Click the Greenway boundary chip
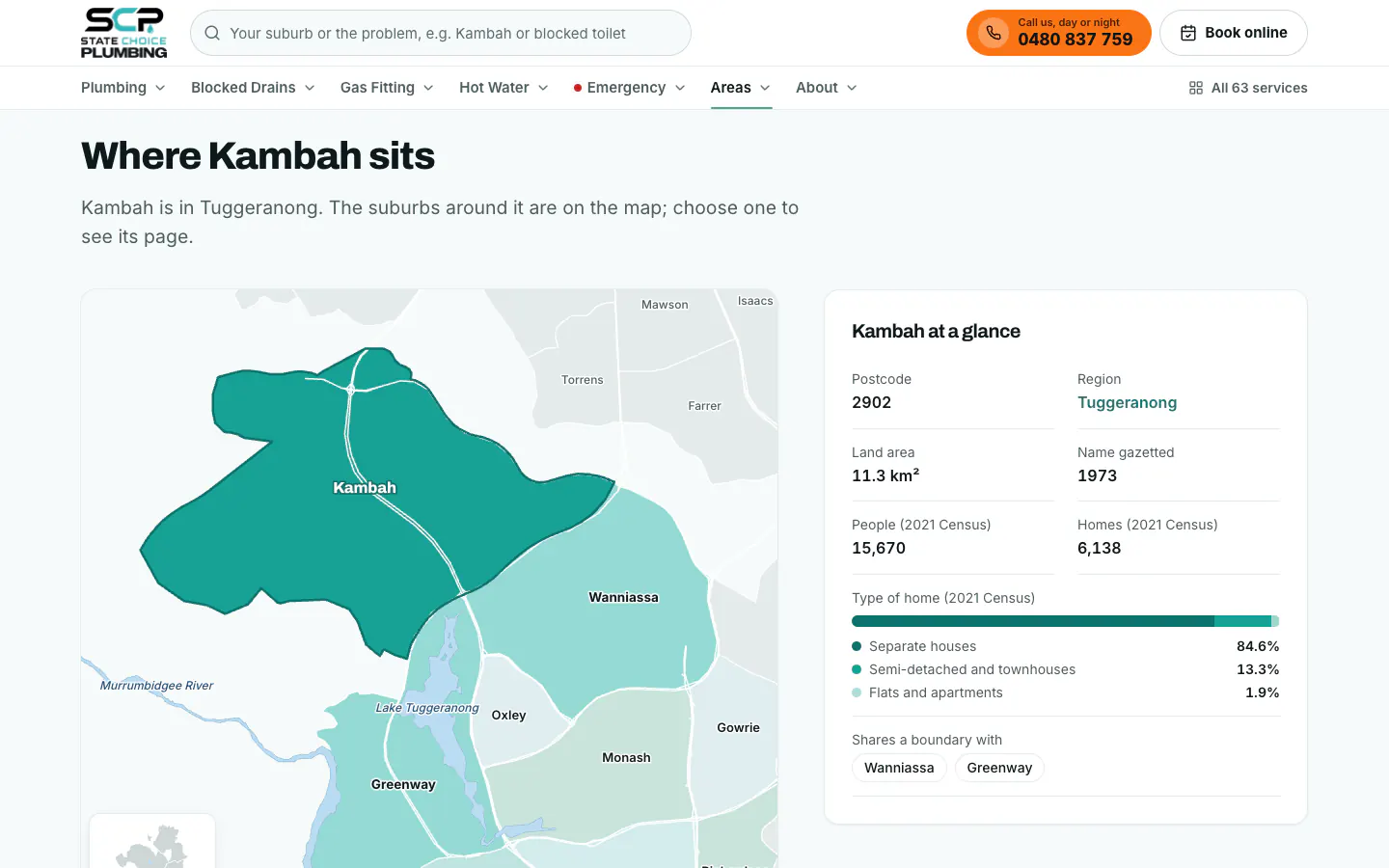Screen dimensions: 1389x868 (999, 768)
